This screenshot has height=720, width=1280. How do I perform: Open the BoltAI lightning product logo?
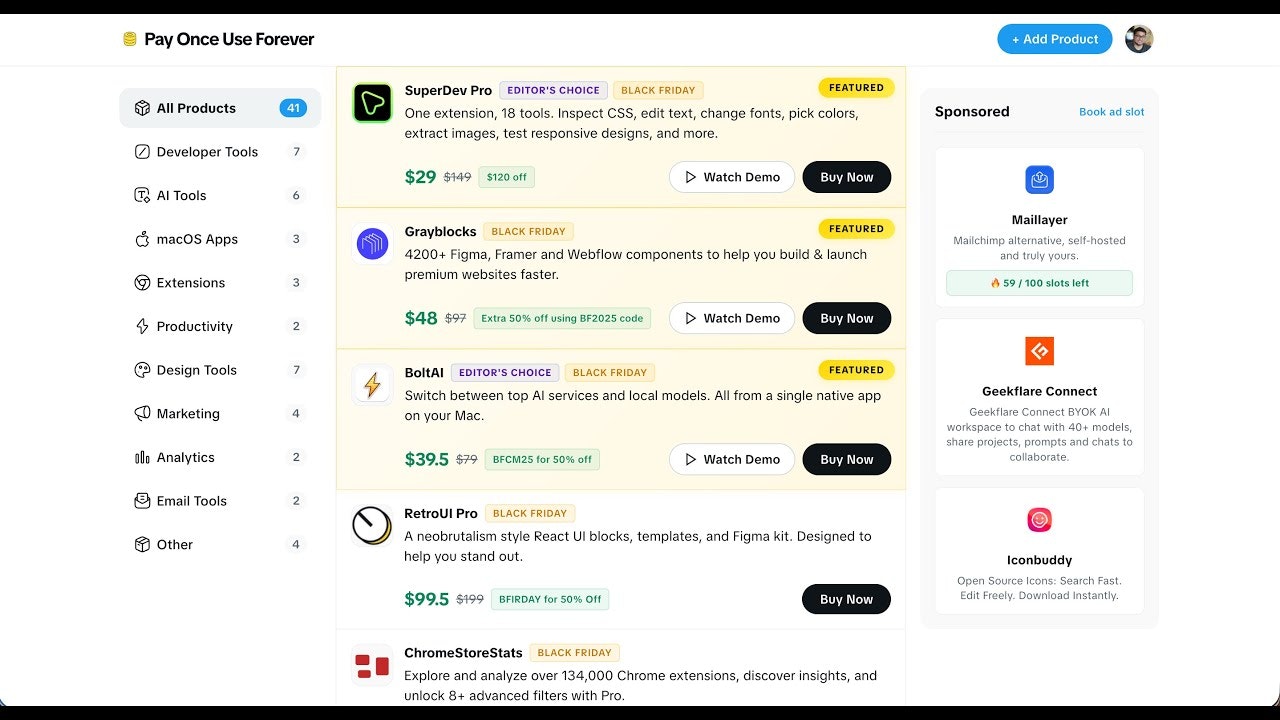(372, 385)
